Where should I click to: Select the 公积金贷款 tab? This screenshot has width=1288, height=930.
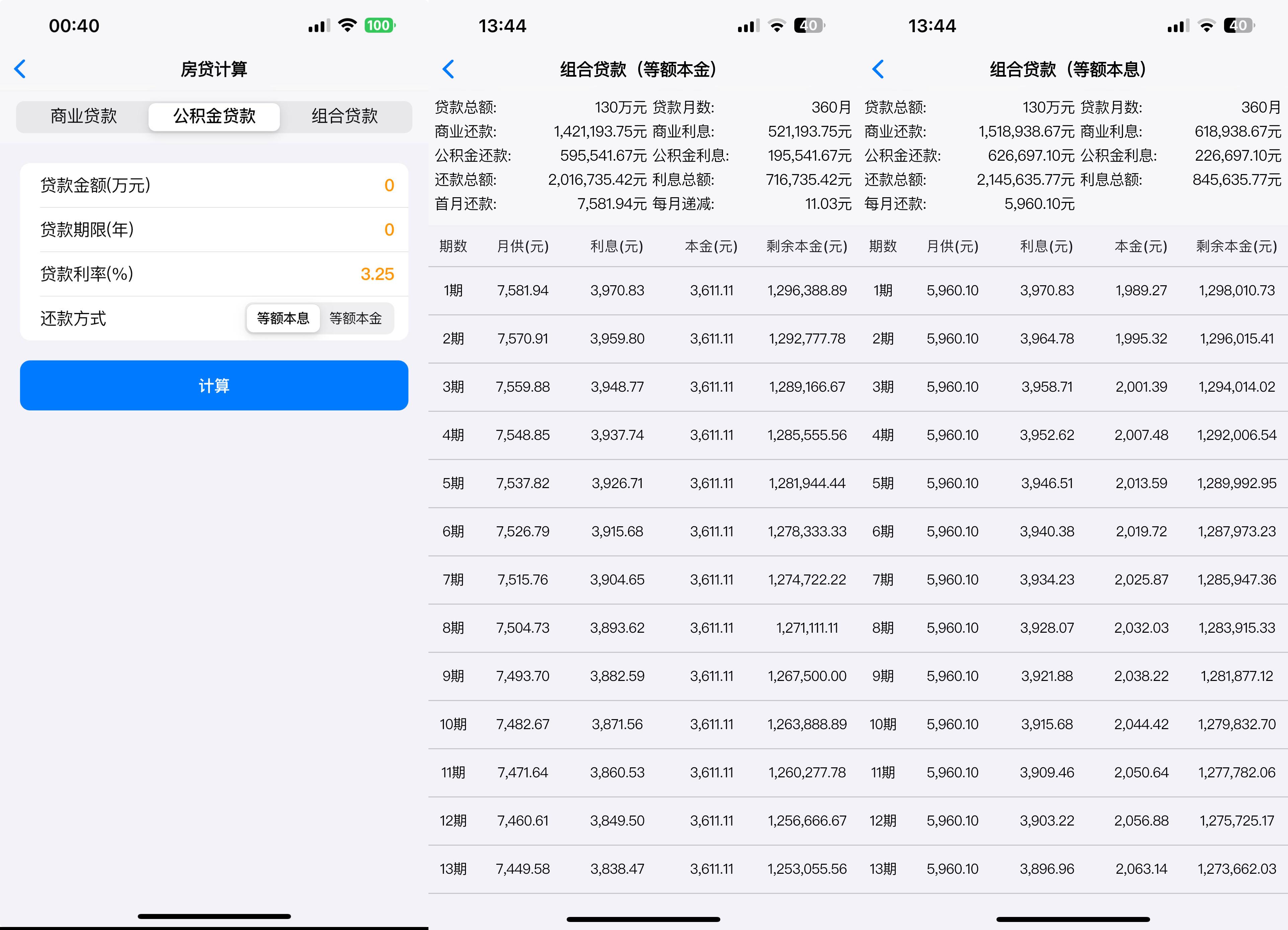point(214,117)
